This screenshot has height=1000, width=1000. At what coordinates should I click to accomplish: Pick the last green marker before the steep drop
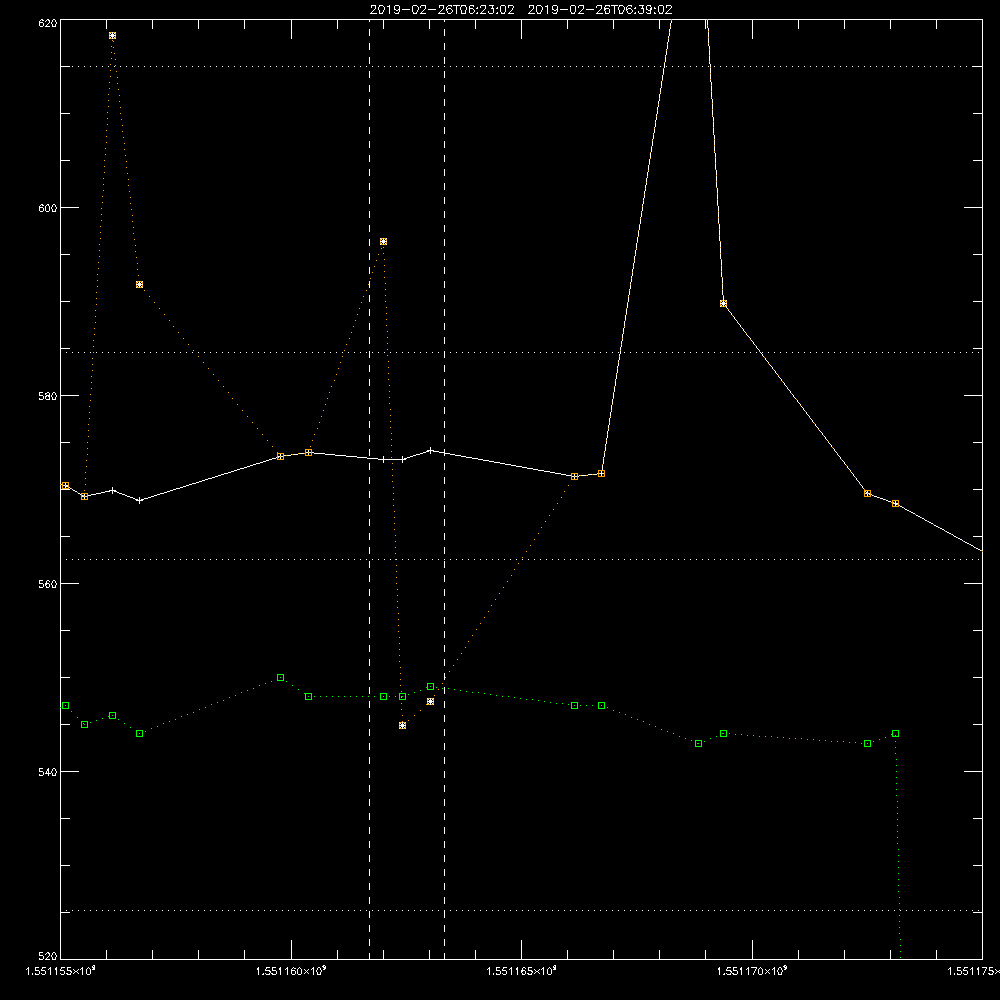pyautogui.click(x=895, y=733)
